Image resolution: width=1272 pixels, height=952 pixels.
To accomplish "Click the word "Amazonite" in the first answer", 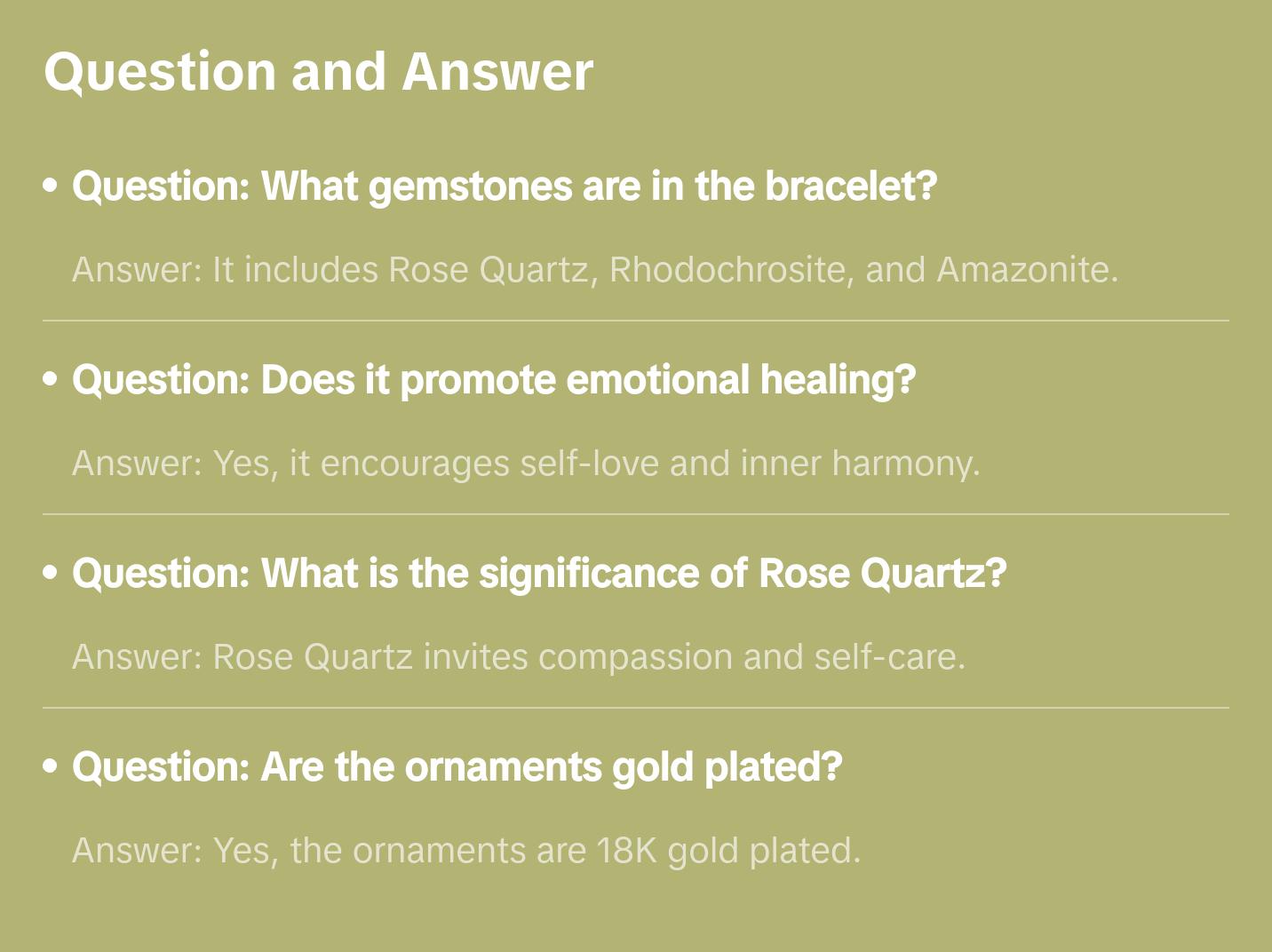I will [x=1027, y=270].
